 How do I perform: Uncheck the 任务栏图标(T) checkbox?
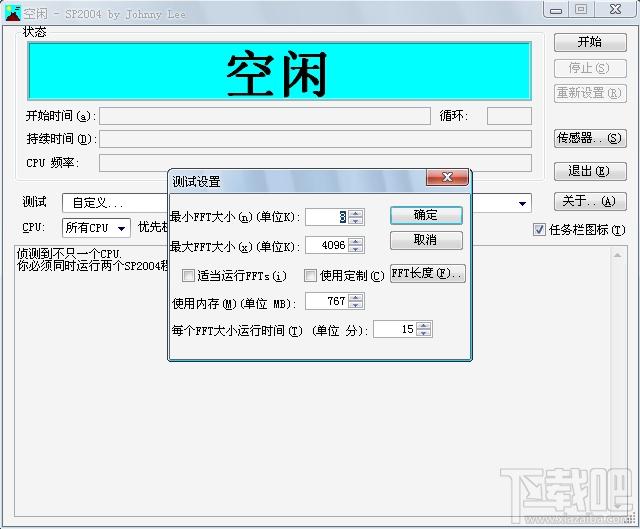click(539, 230)
